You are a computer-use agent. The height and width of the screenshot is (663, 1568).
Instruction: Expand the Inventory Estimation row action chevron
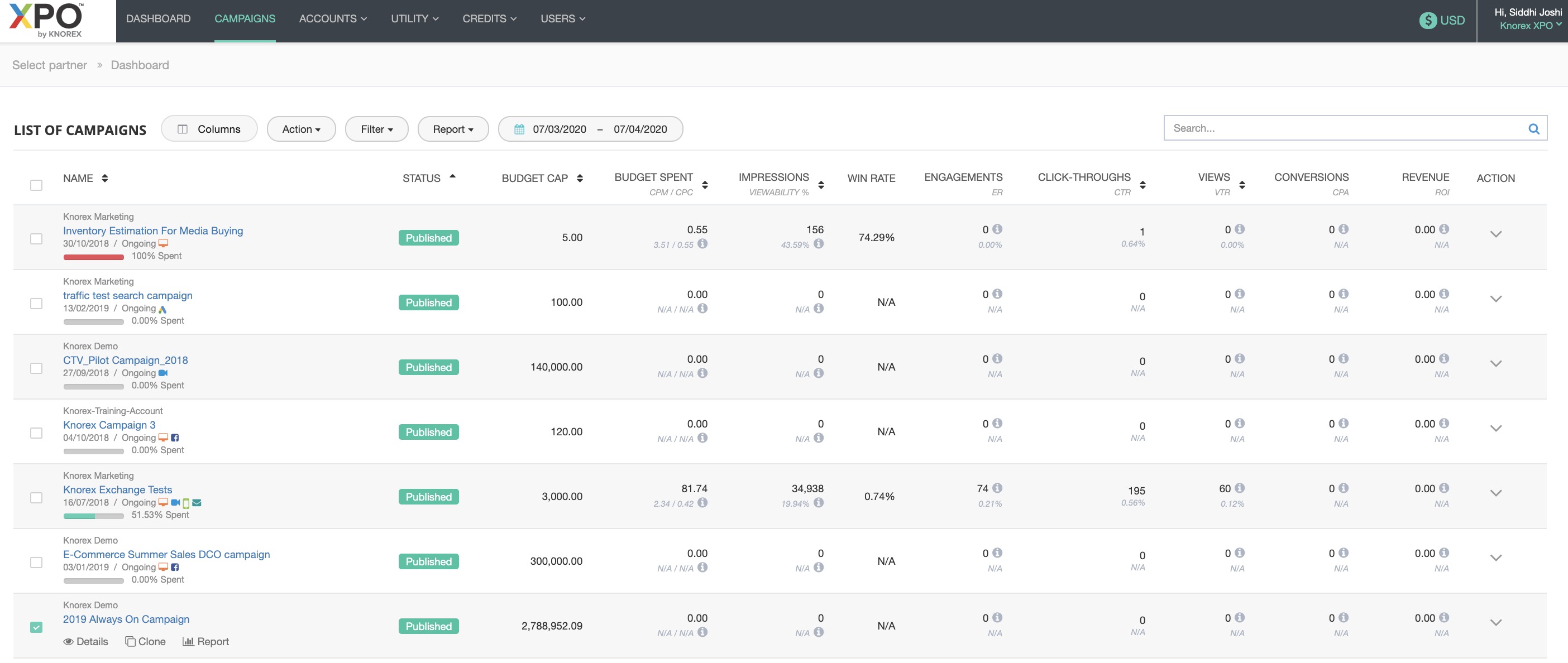click(1495, 234)
